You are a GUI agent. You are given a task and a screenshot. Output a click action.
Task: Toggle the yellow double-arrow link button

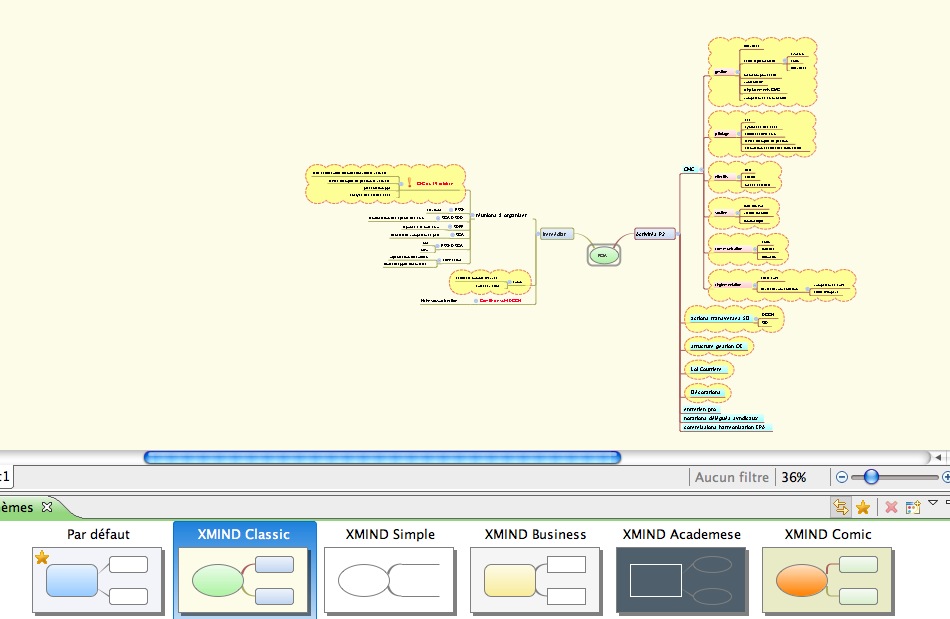point(841,507)
